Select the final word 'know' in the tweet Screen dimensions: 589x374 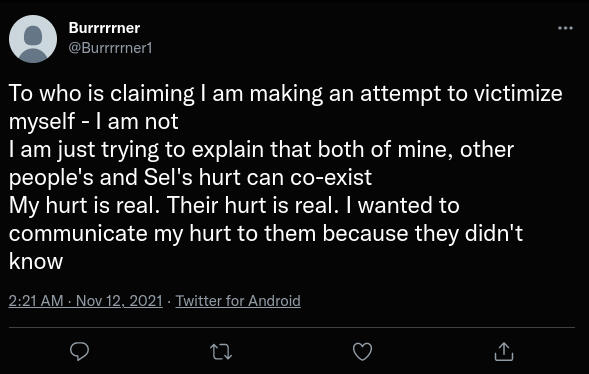[x=36, y=261]
